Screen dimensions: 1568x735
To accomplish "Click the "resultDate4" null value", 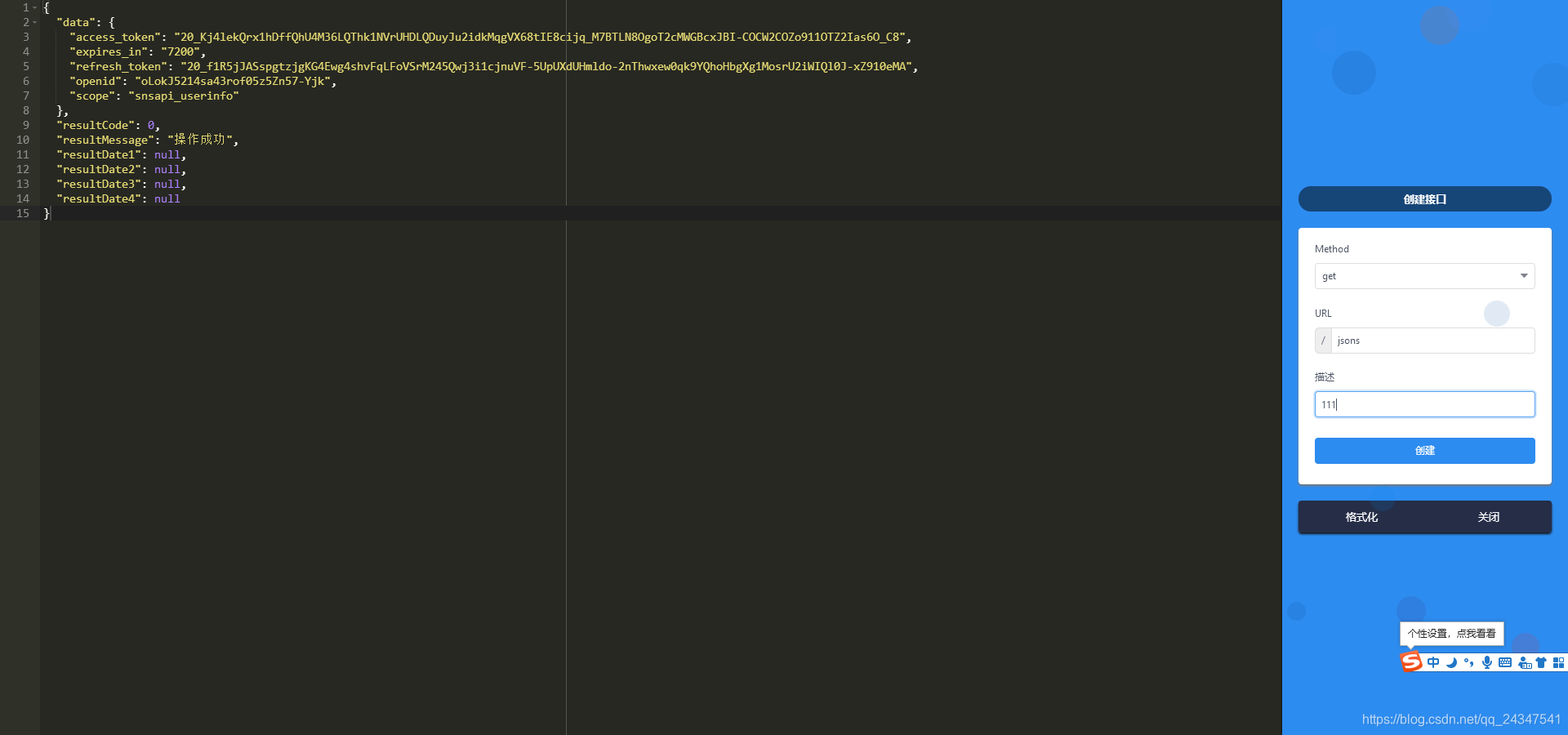I will (x=167, y=199).
